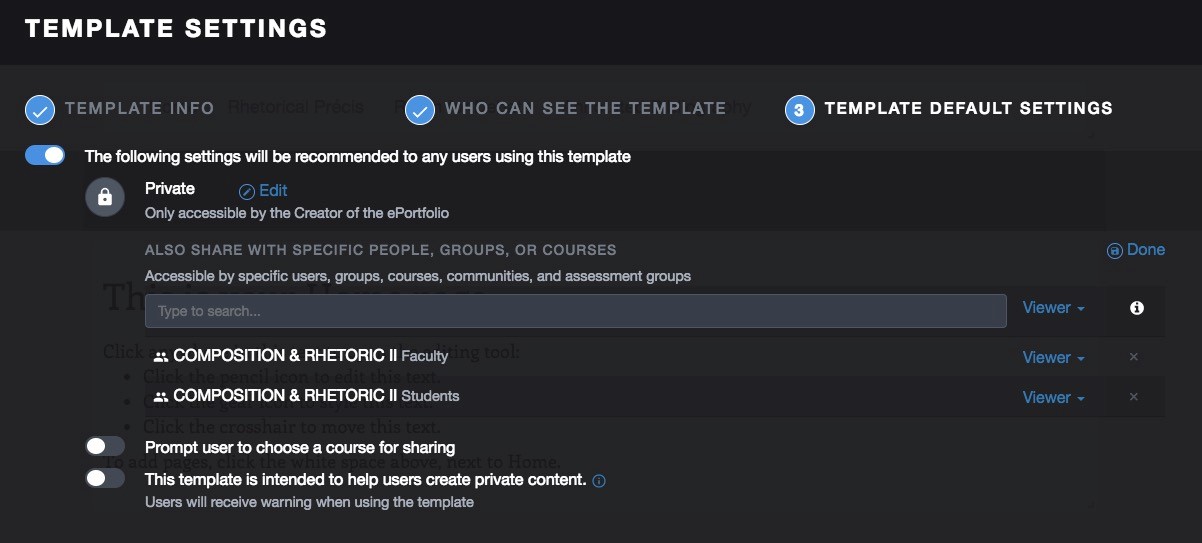Enable Prompt user to choose a course toggle
The image size is (1202, 543).
pyautogui.click(x=105, y=446)
